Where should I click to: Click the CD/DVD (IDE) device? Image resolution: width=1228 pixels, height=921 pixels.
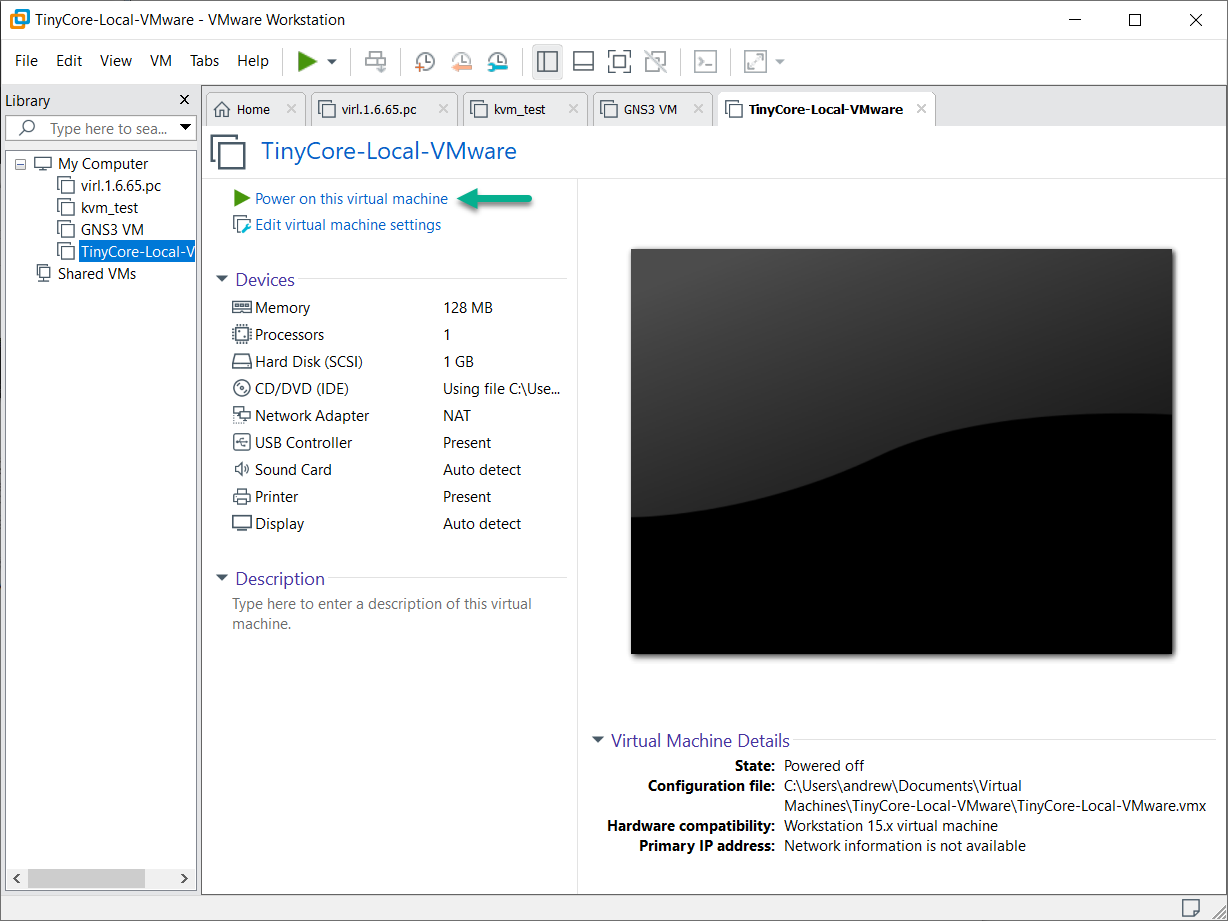click(398, 389)
